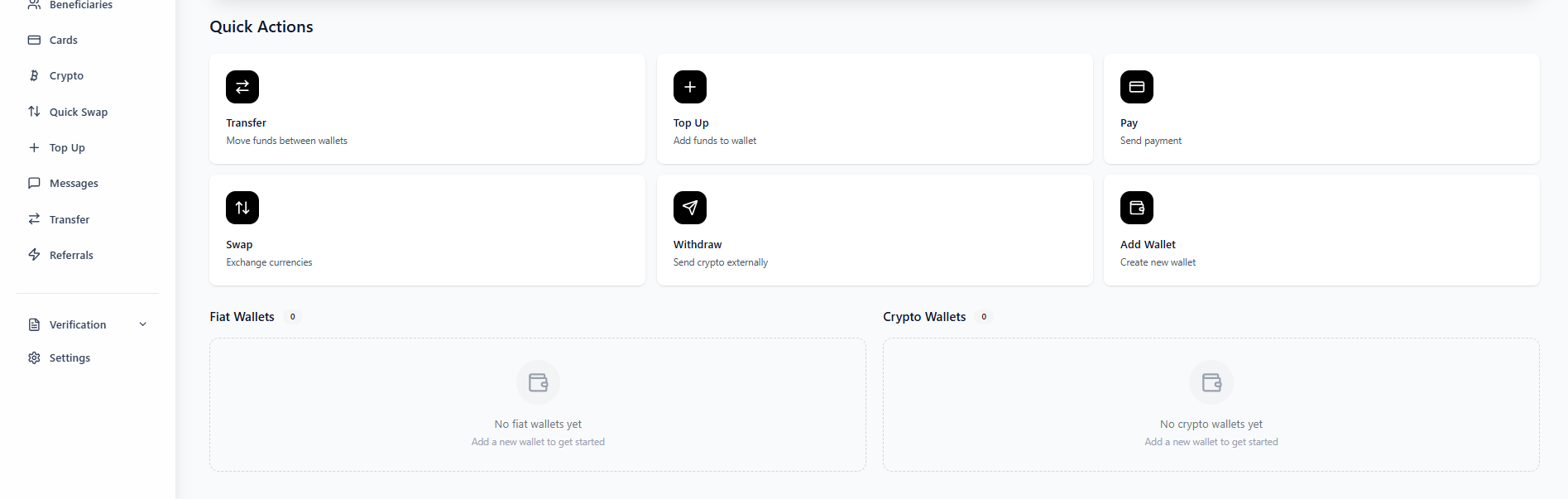Open Beneficiaries in the sidebar
The height and width of the screenshot is (499, 1568).
click(80, 5)
